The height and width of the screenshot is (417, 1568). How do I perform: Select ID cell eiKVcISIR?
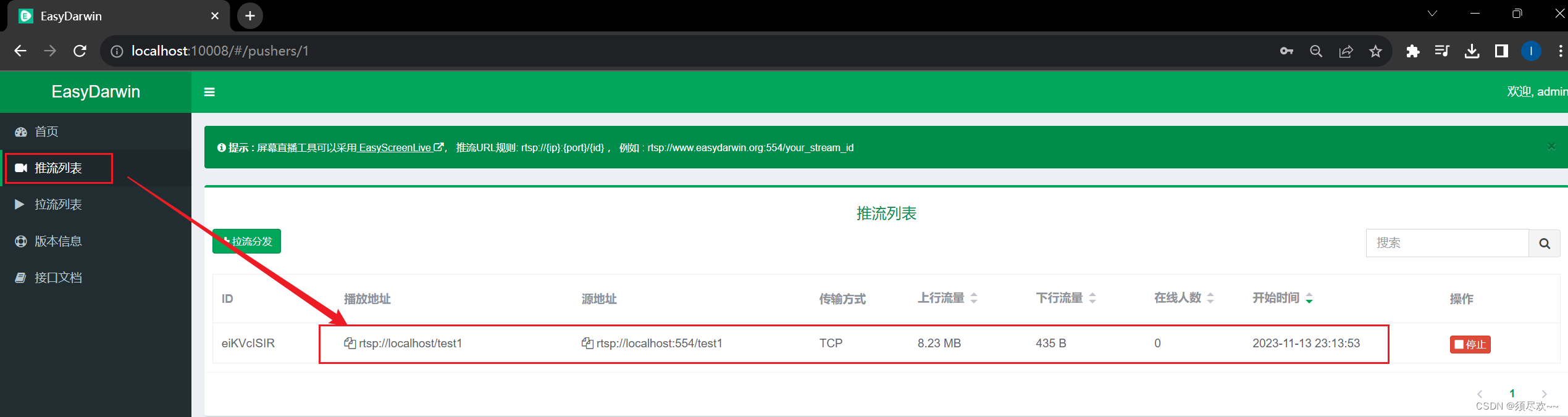(x=248, y=343)
